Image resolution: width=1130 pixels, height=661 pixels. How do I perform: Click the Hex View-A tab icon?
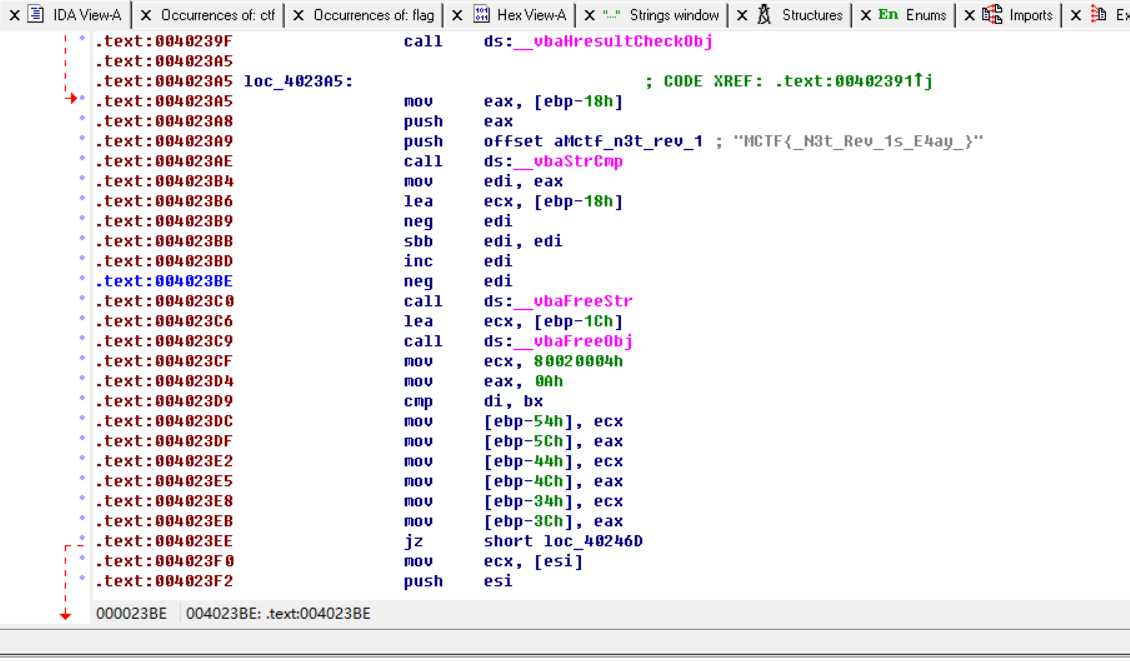pos(481,14)
